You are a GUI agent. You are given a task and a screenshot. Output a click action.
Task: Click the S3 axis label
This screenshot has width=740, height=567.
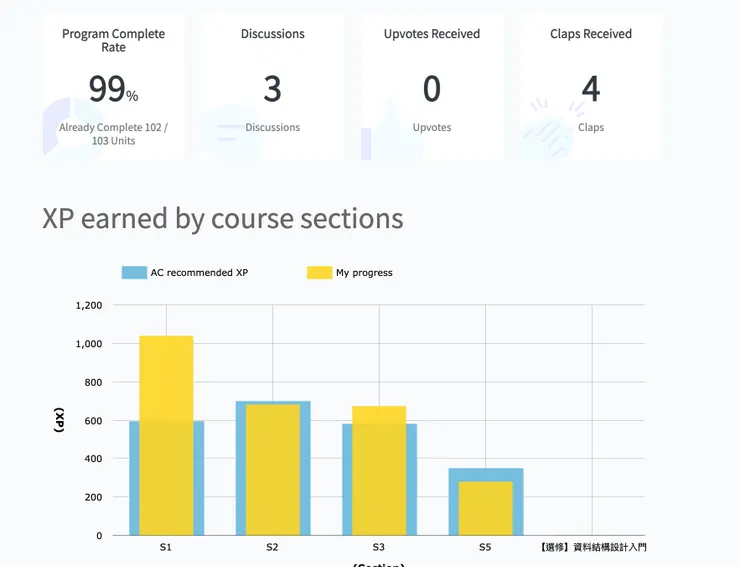pos(378,547)
